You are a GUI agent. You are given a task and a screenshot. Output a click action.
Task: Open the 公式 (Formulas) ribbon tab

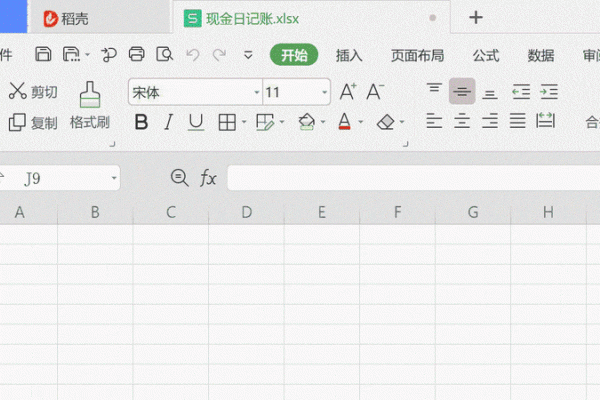pyautogui.click(x=486, y=56)
